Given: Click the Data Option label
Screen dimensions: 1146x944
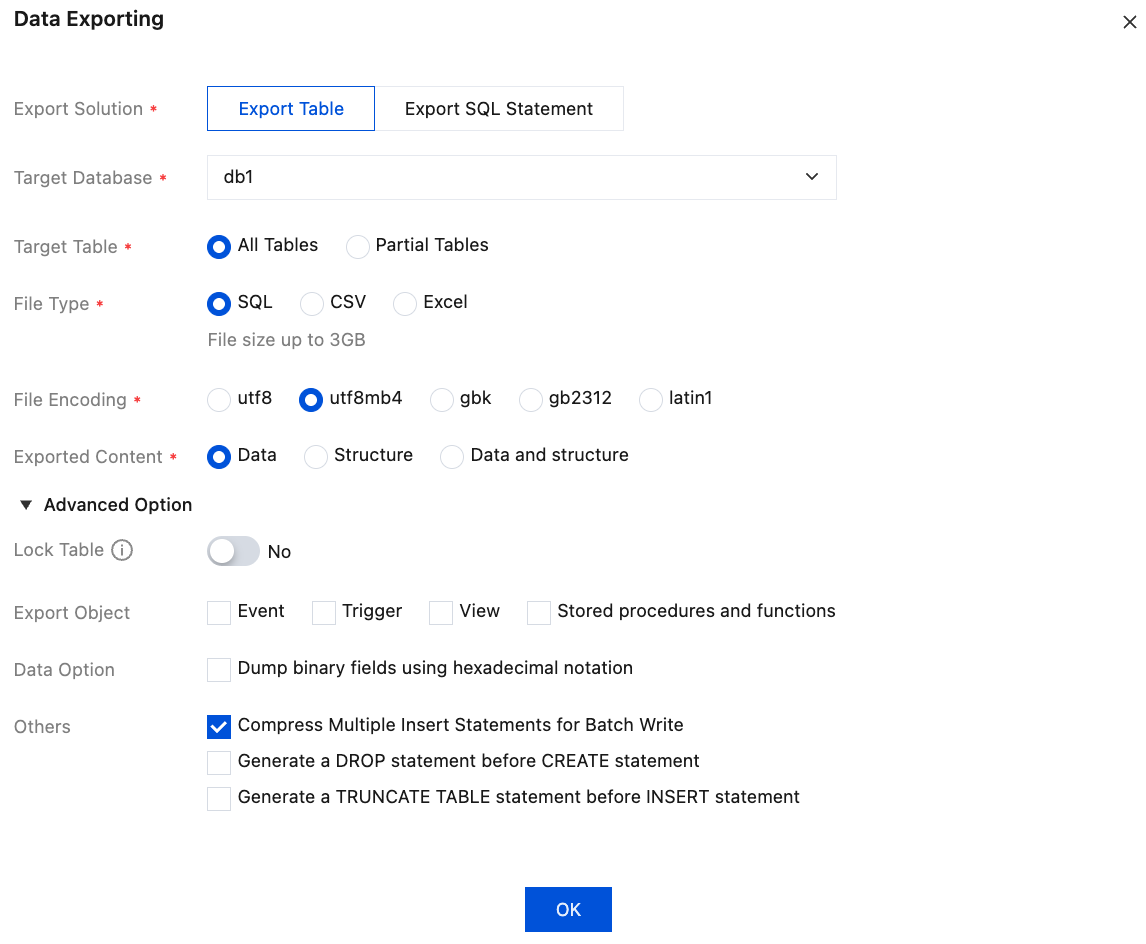Looking at the screenshot, I should [x=64, y=670].
